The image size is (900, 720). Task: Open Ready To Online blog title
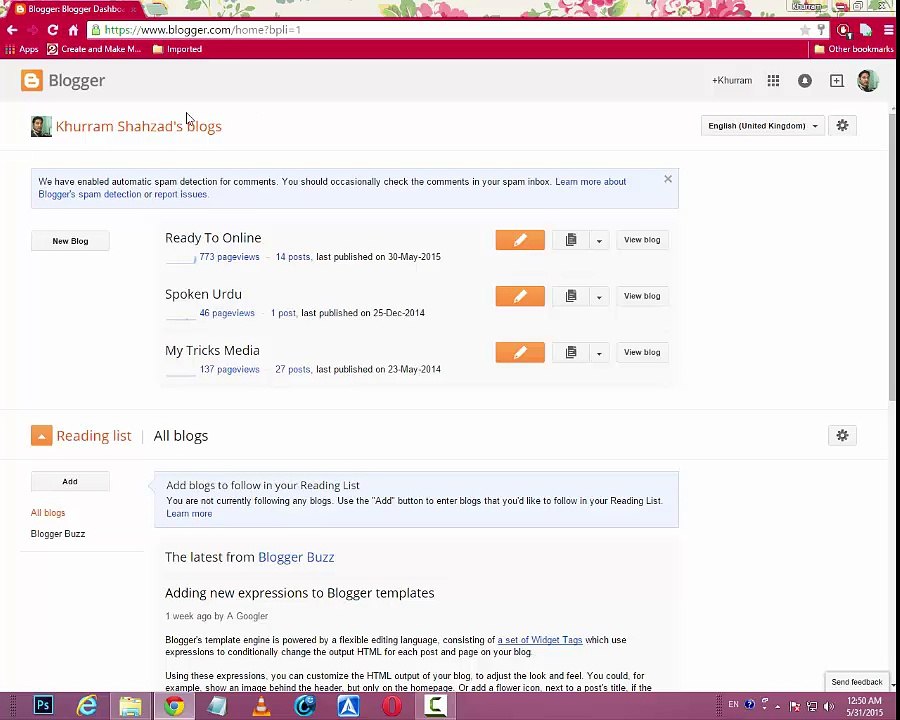pos(213,238)
